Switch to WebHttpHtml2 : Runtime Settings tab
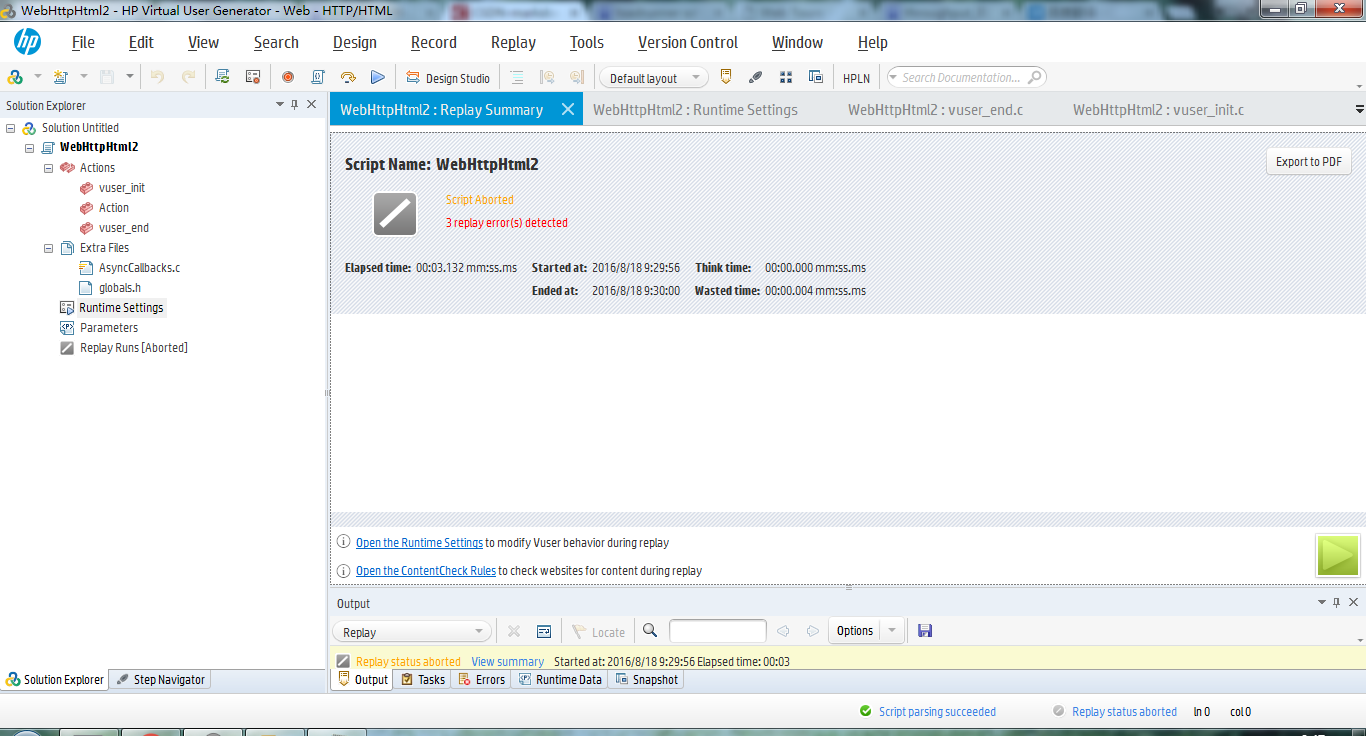 tap(695, 110)
